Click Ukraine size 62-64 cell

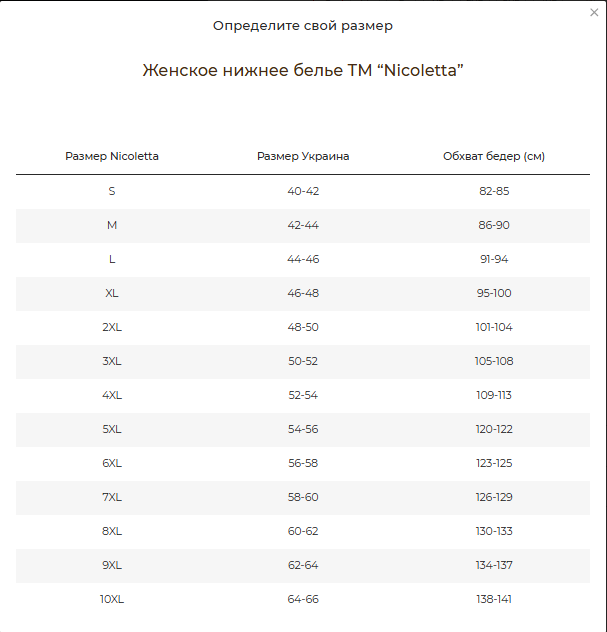click(303, 565)
